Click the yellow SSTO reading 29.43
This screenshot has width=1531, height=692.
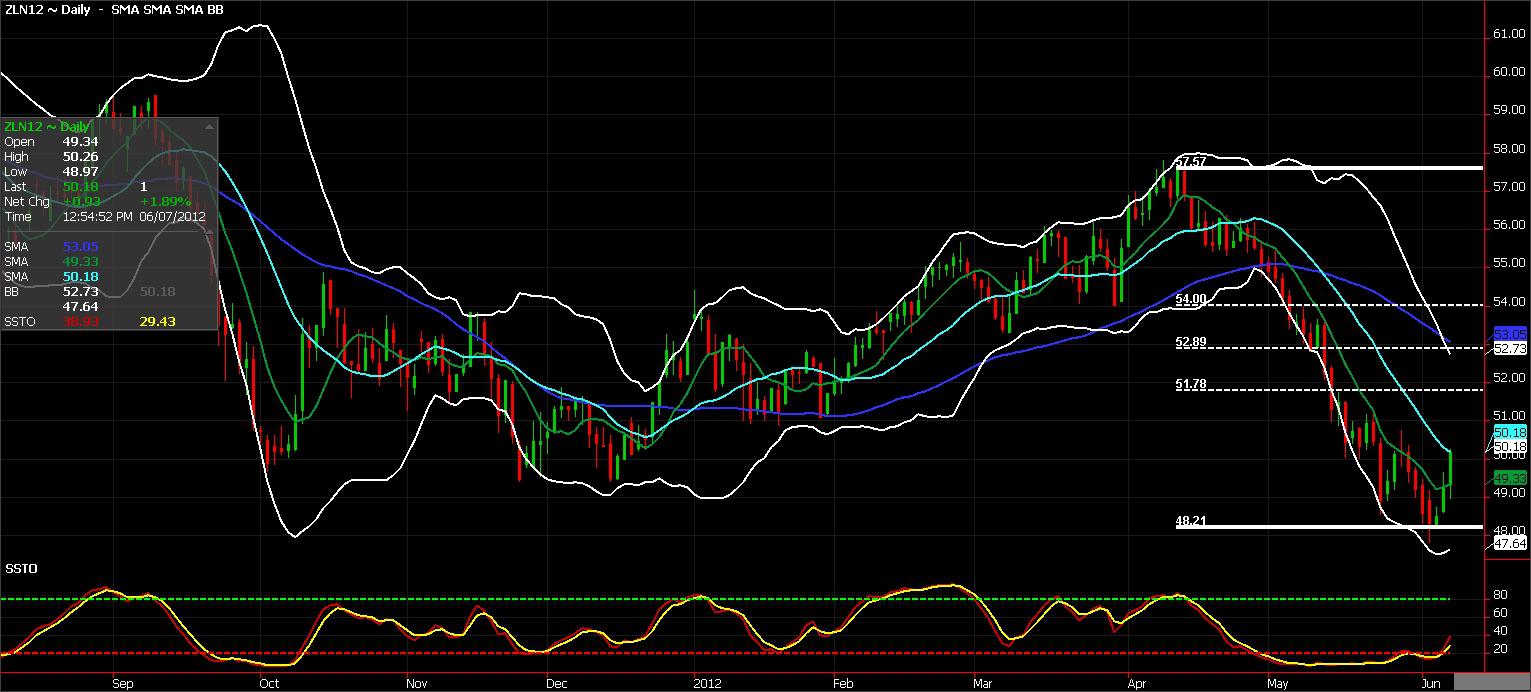[158, 321]
